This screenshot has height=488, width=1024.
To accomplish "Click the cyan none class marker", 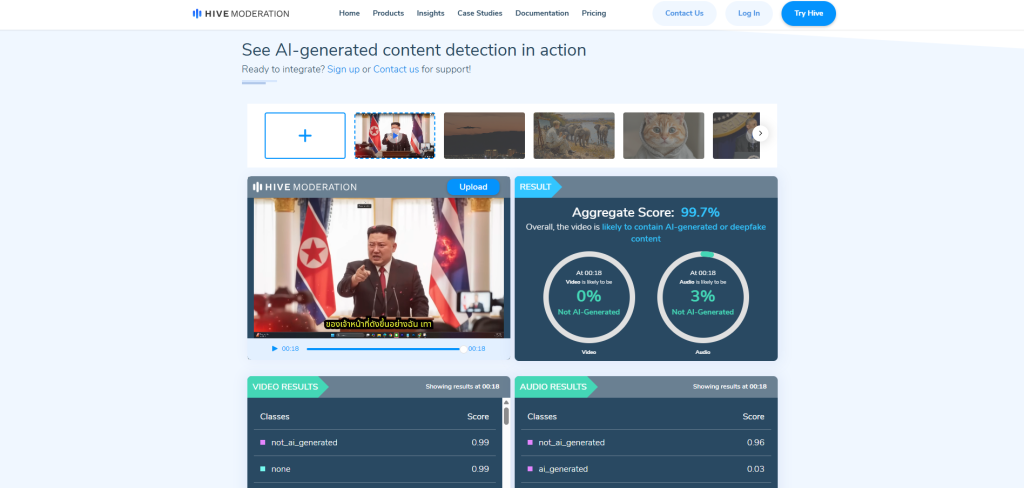I will (x=263, y=469).
